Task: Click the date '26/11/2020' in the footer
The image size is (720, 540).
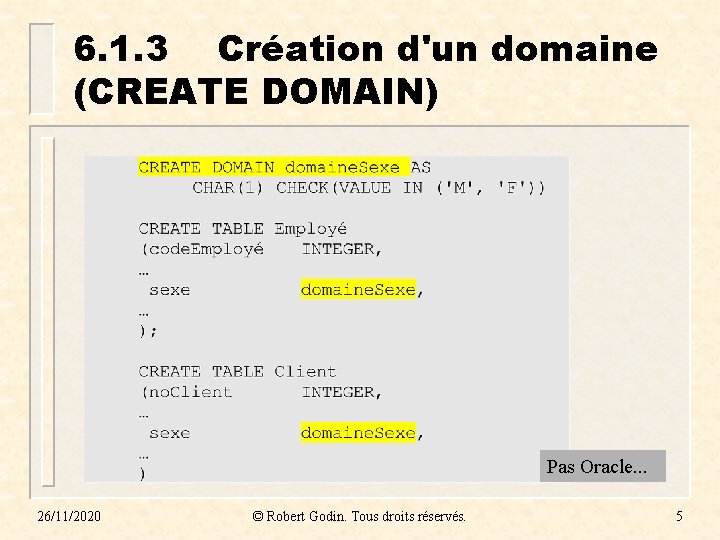Action: pos(69,516)
